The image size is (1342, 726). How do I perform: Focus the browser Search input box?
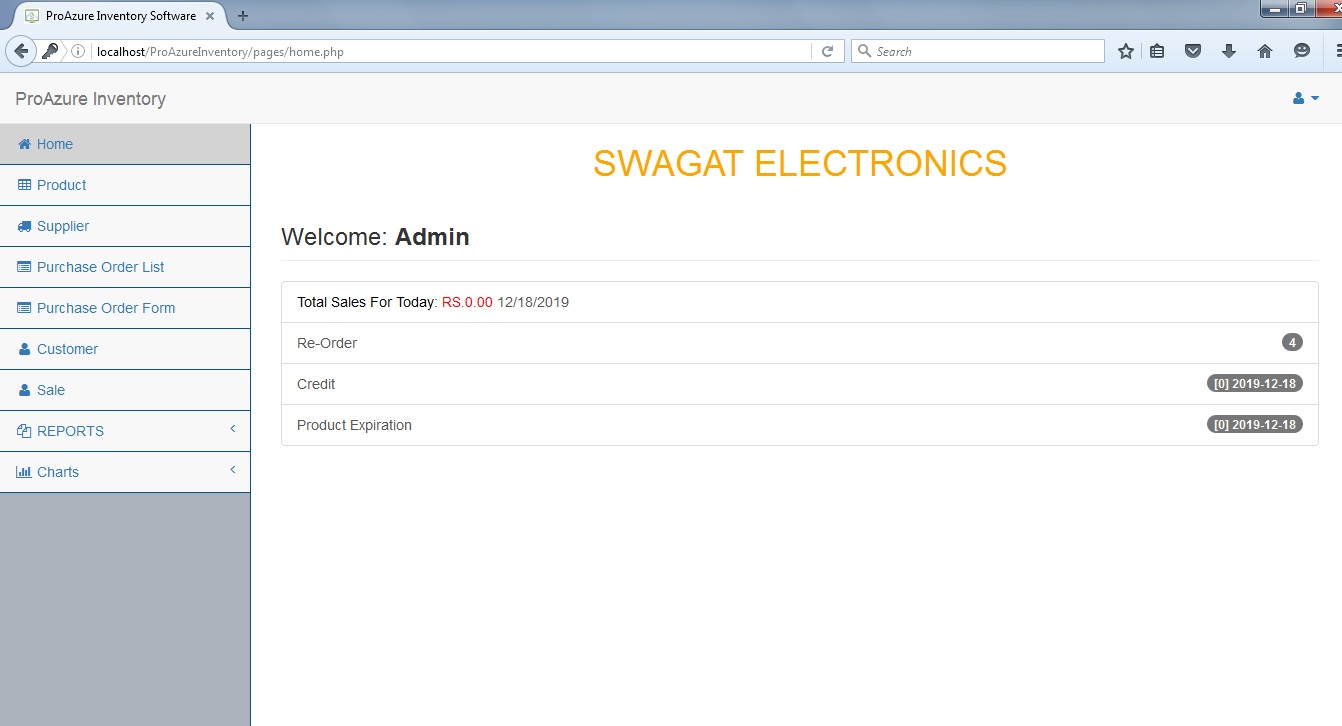coord(987,51)
